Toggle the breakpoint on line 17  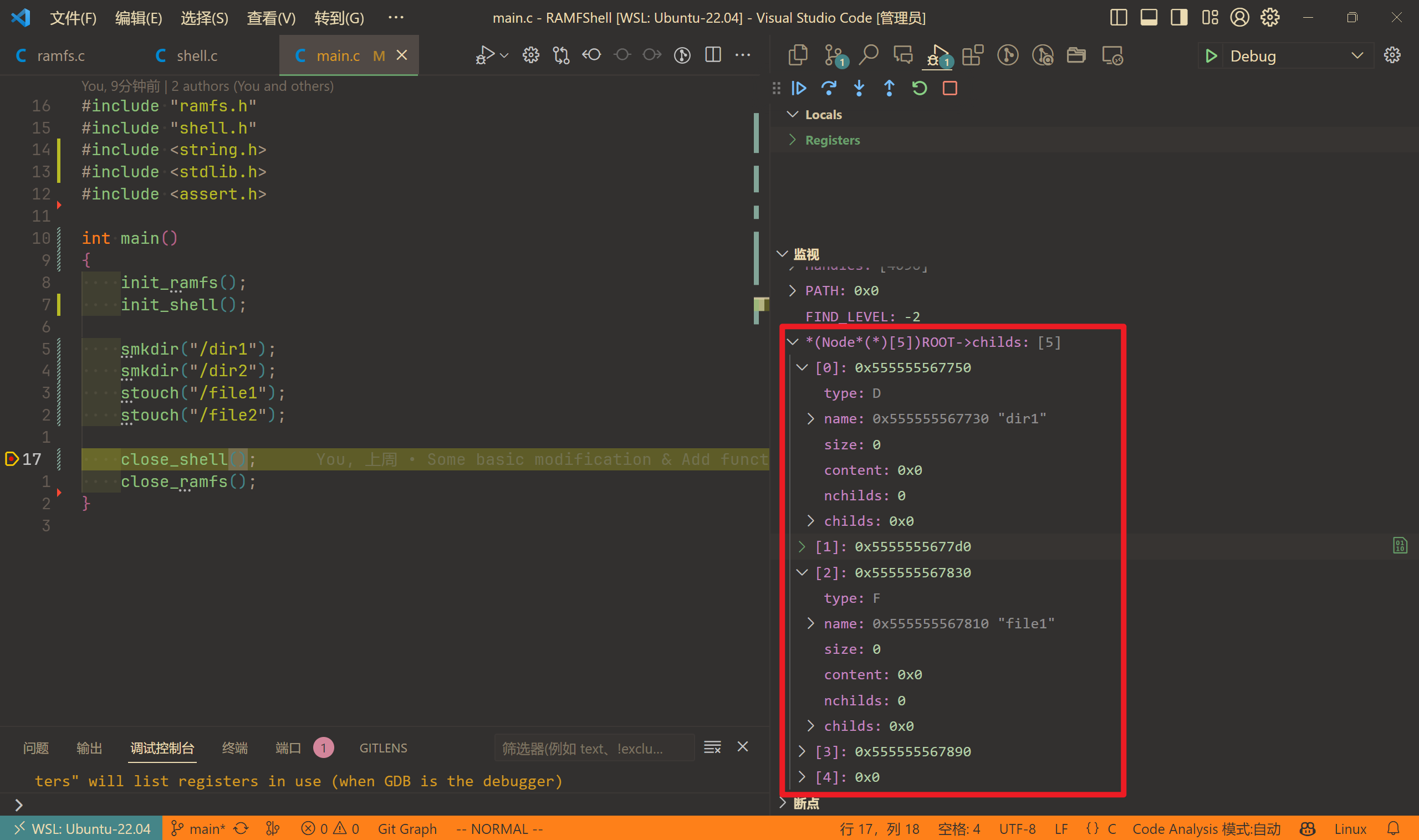(x=11, y=459)
